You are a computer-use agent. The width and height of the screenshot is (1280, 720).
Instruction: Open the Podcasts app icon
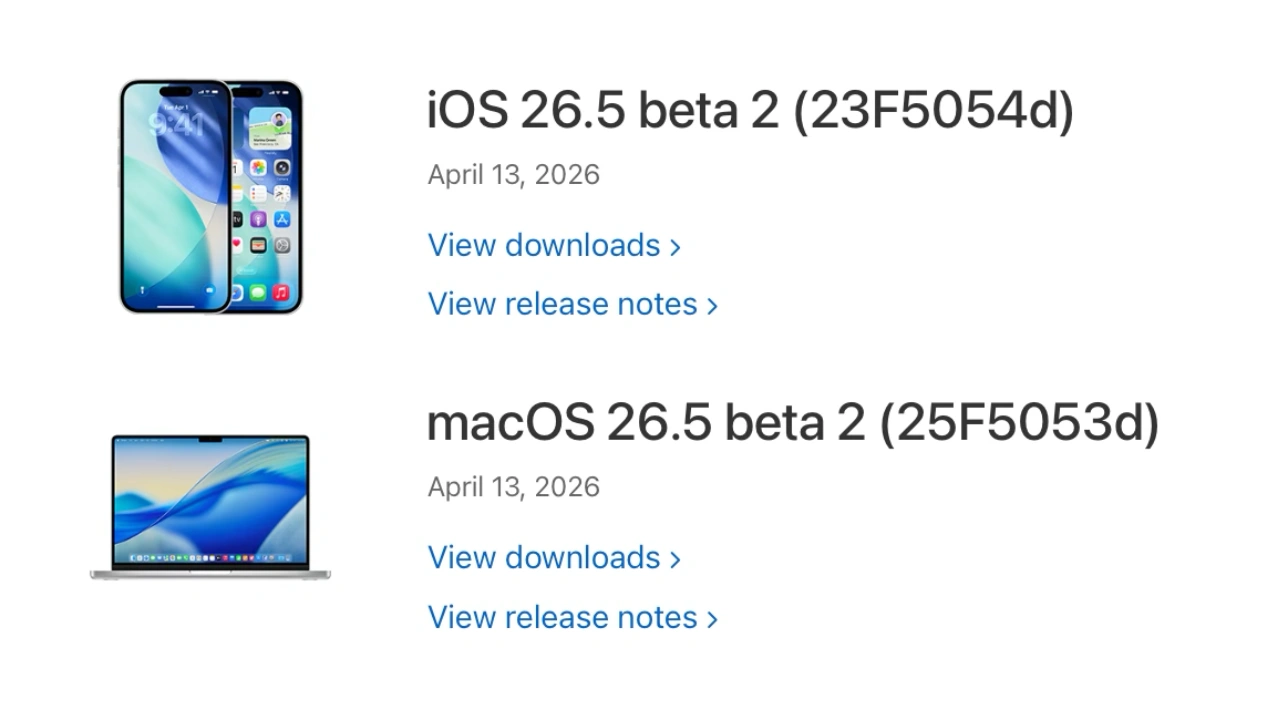259,219
